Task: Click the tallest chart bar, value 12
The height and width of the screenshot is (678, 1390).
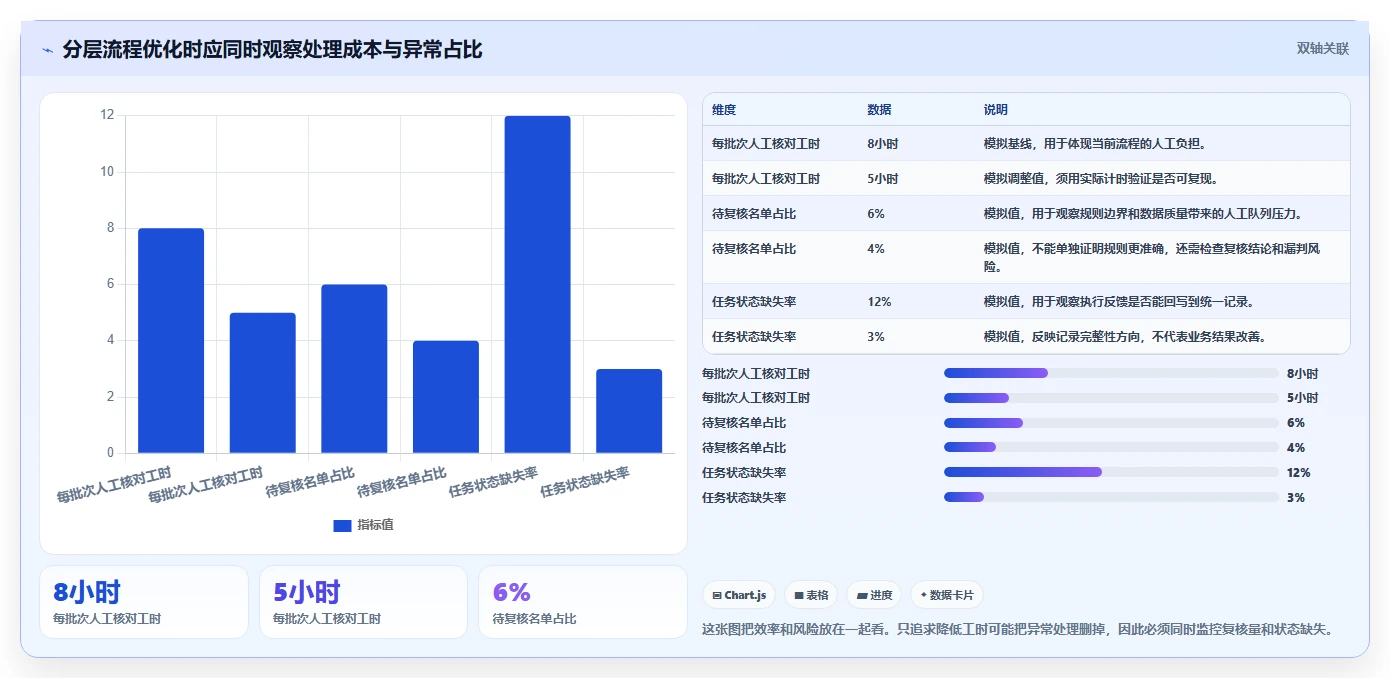Action: click(x=537, y=285)
